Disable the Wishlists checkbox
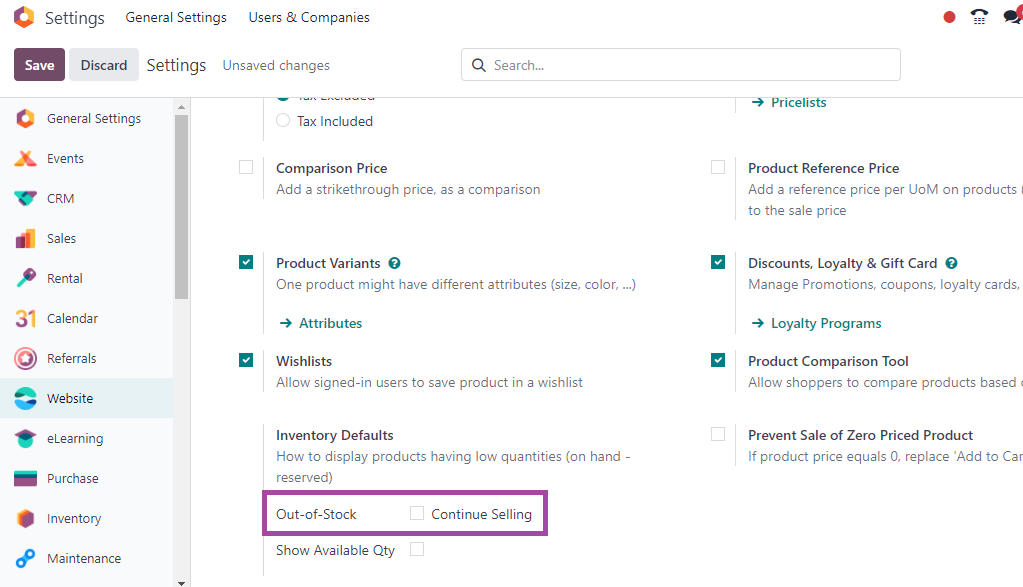The width and height of the screenshot is (1023, 587). (x=246, y=361)
